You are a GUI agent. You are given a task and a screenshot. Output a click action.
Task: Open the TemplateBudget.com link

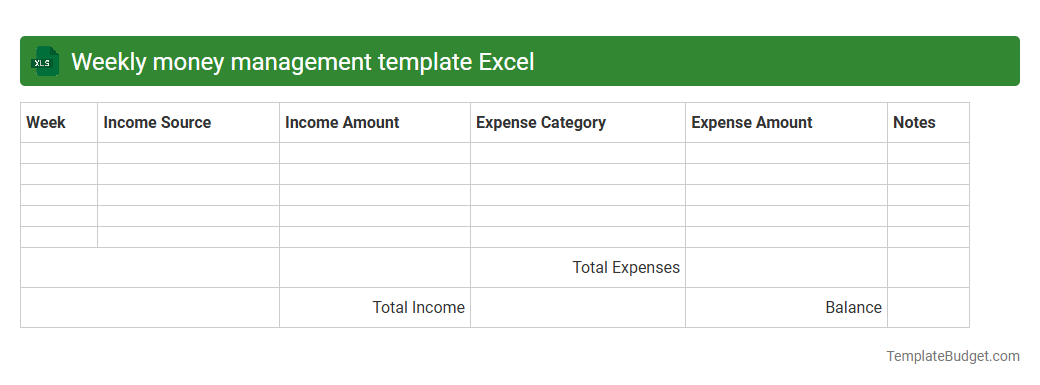click(952, 356)
